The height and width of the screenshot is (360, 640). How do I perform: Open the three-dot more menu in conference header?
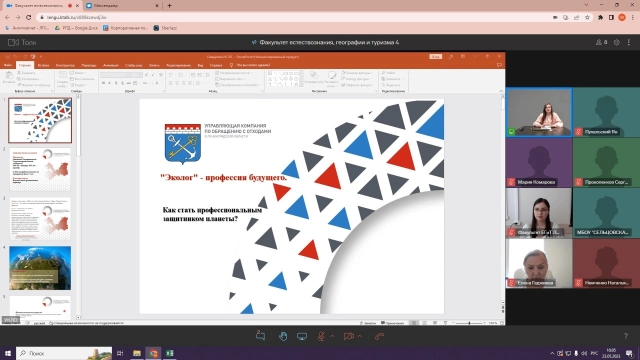[629, 42]
